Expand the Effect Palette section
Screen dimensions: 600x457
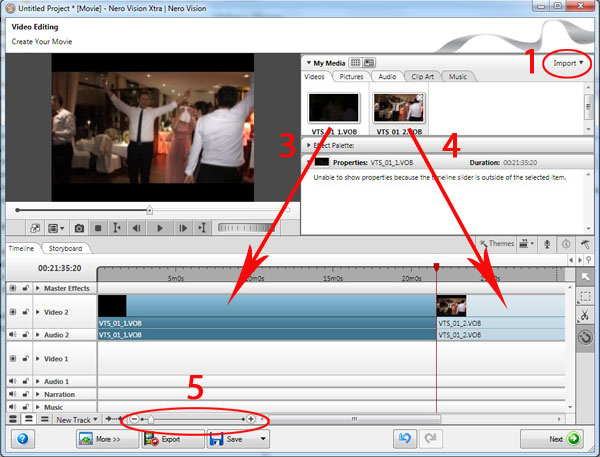(308, 145)
